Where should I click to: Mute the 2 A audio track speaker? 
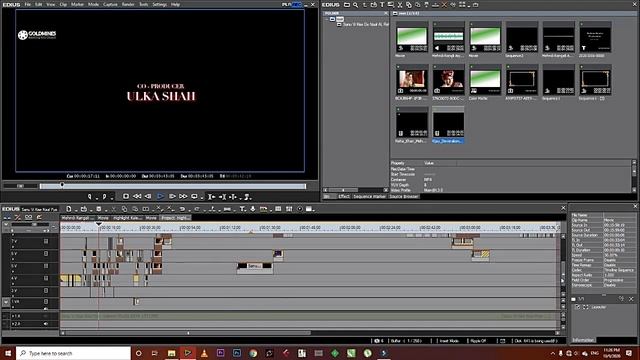coord(46,324)
